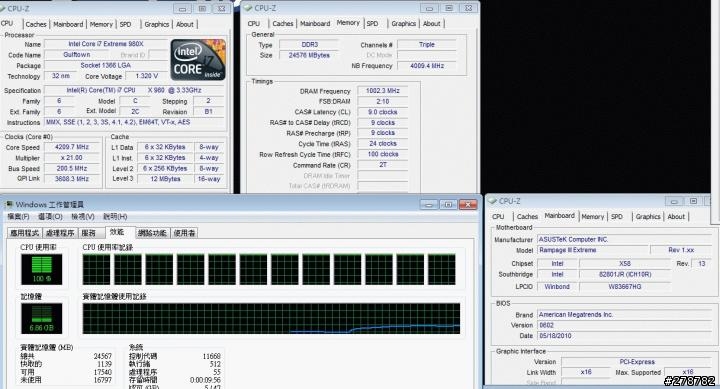The width and height of the screenshot is (720, 389).
Task: Click the DRAM Frequency value field
Action: 382,91
